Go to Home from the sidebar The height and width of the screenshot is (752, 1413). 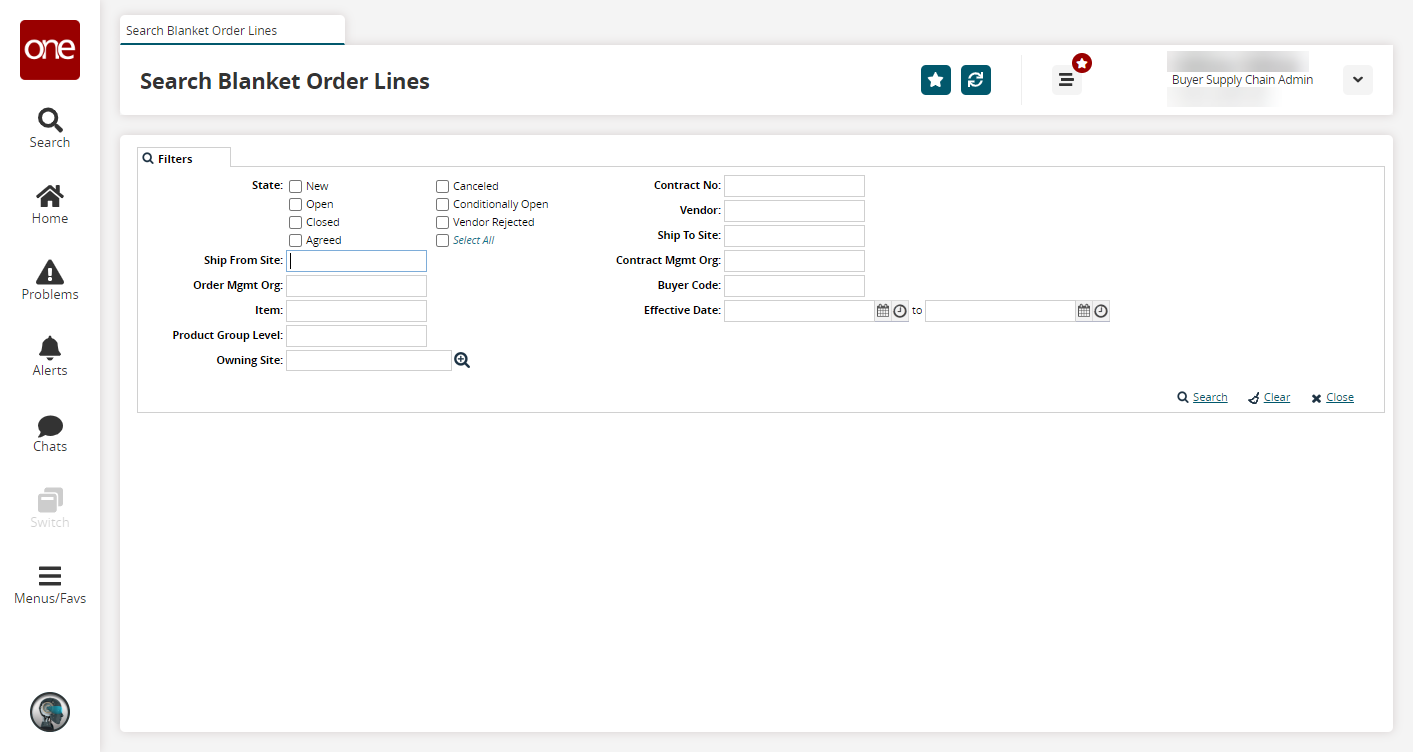50,204
